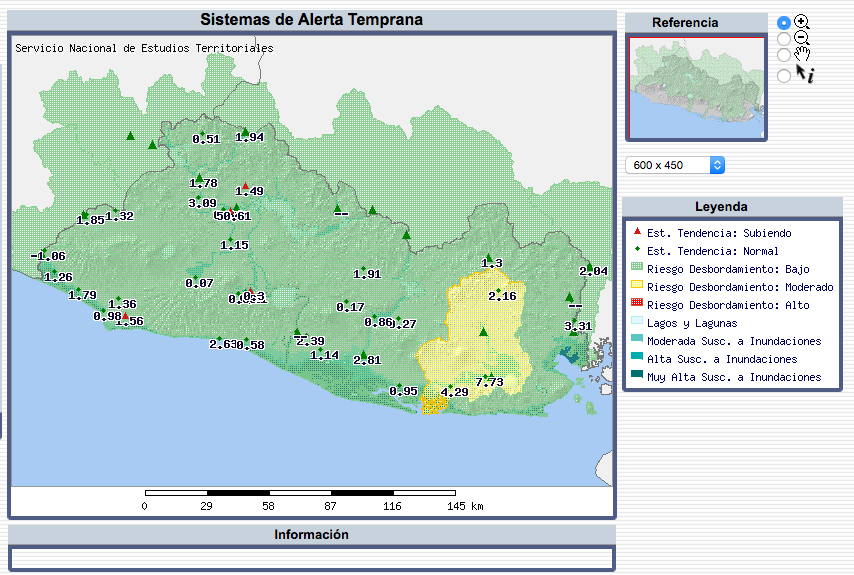
Task: Select the zoom out radio button
Action: (784, 39)
